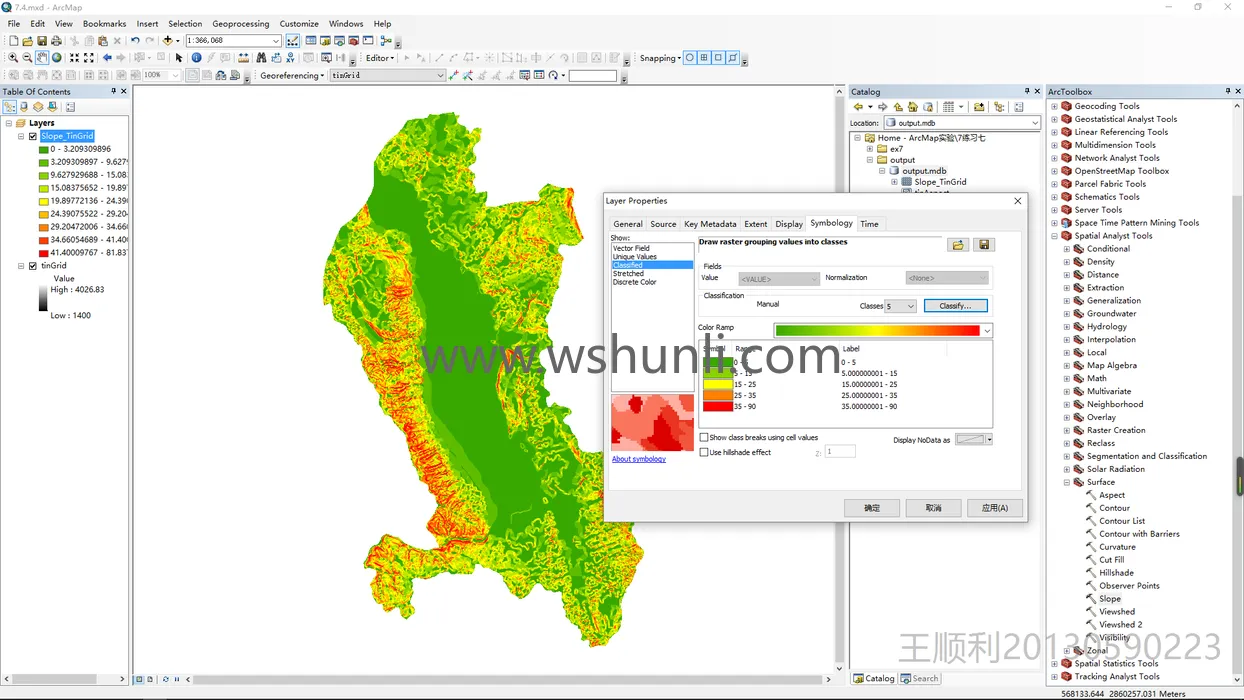
Task: Click the red 35 - 90 symbol swatch
Action: coord(717,407)
